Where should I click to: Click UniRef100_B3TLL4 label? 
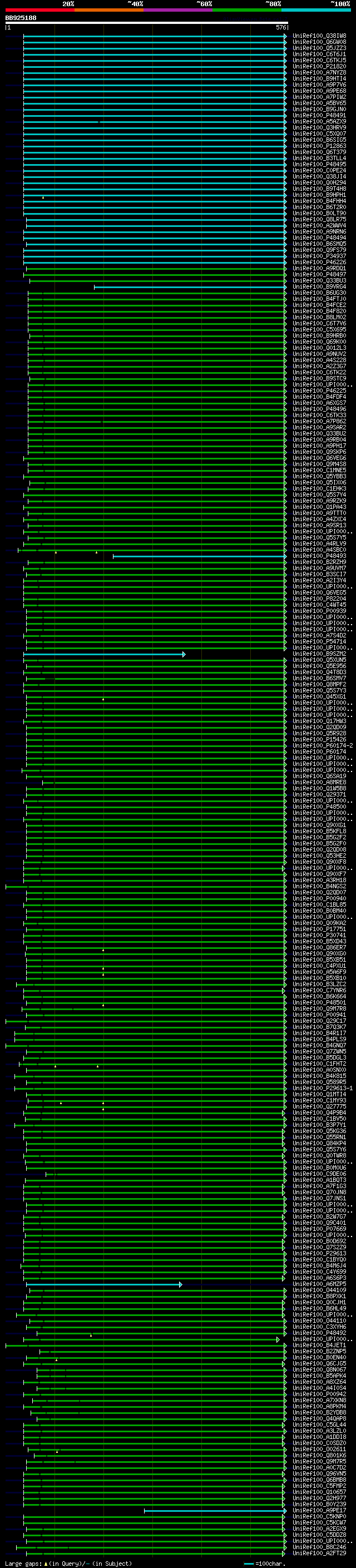(319, 159)
